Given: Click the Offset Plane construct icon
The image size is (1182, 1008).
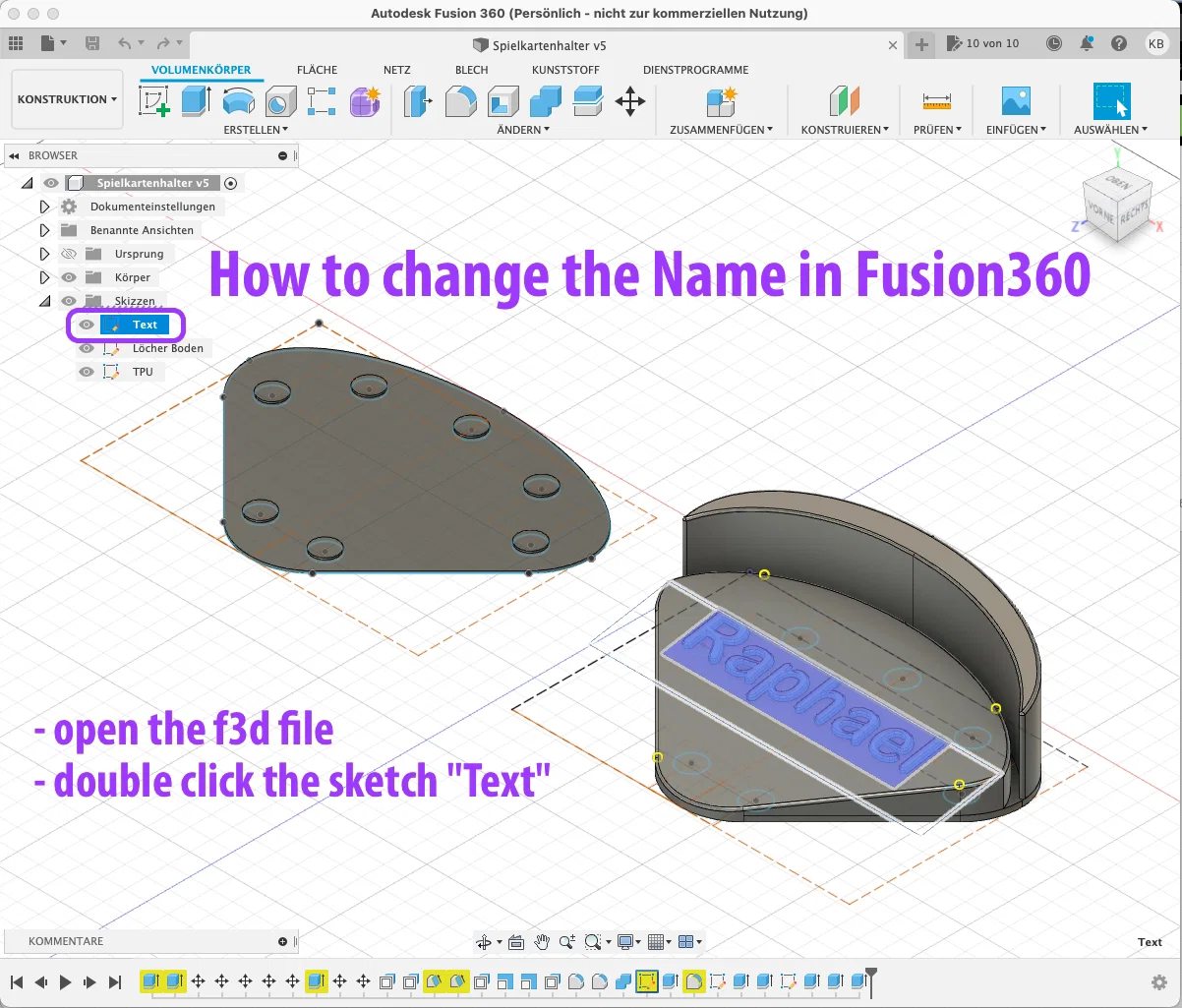Looking at the screenshot, I should click(845, 101).
